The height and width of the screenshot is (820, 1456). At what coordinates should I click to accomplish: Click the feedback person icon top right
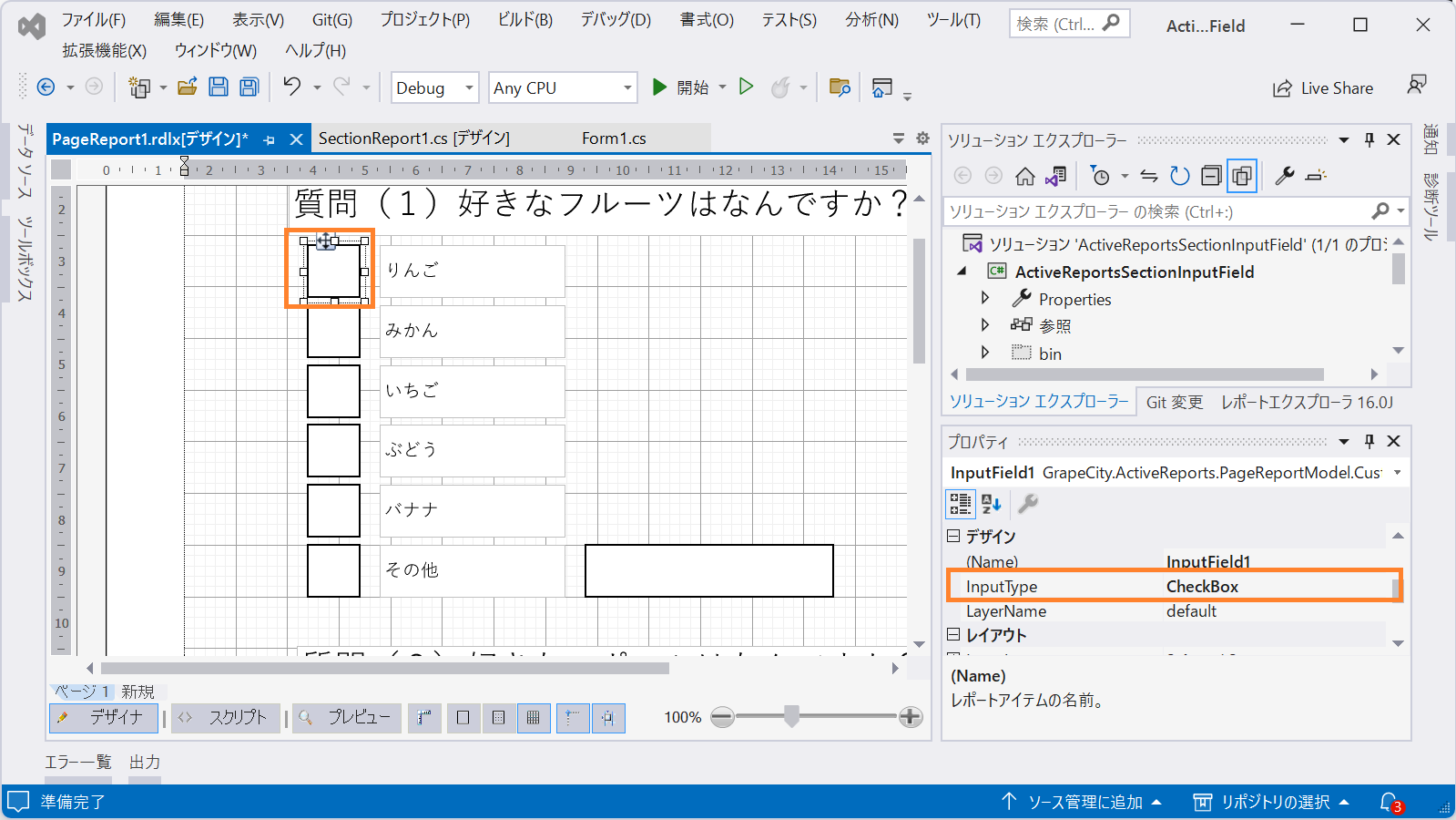1417,85
